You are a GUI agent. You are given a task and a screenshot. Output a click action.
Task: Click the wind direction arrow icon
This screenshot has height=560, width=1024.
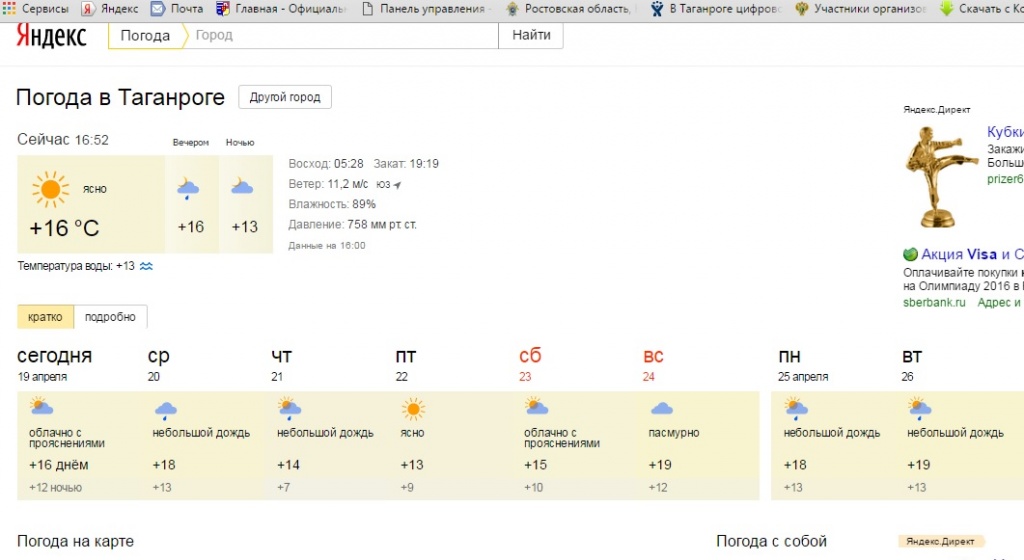pyautogui.click(x=397, y=185)
